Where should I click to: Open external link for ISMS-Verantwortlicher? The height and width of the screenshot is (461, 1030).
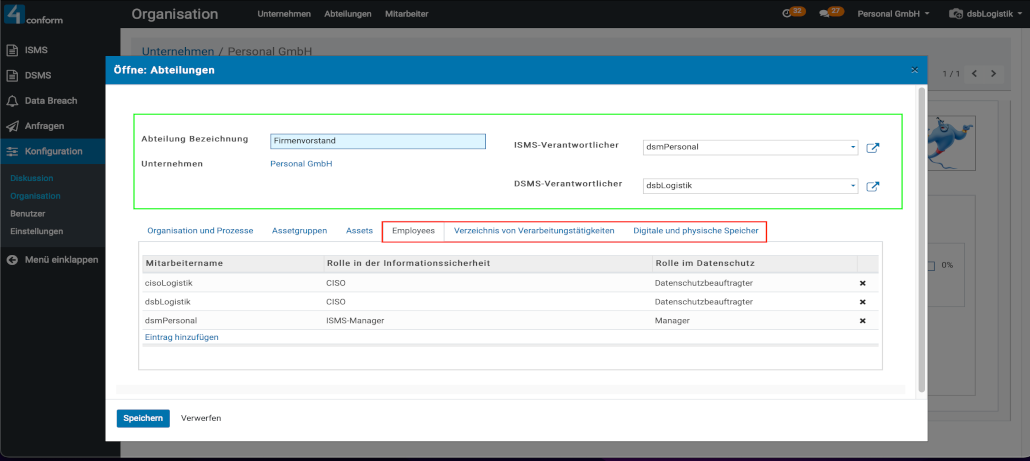coord(872,148)
